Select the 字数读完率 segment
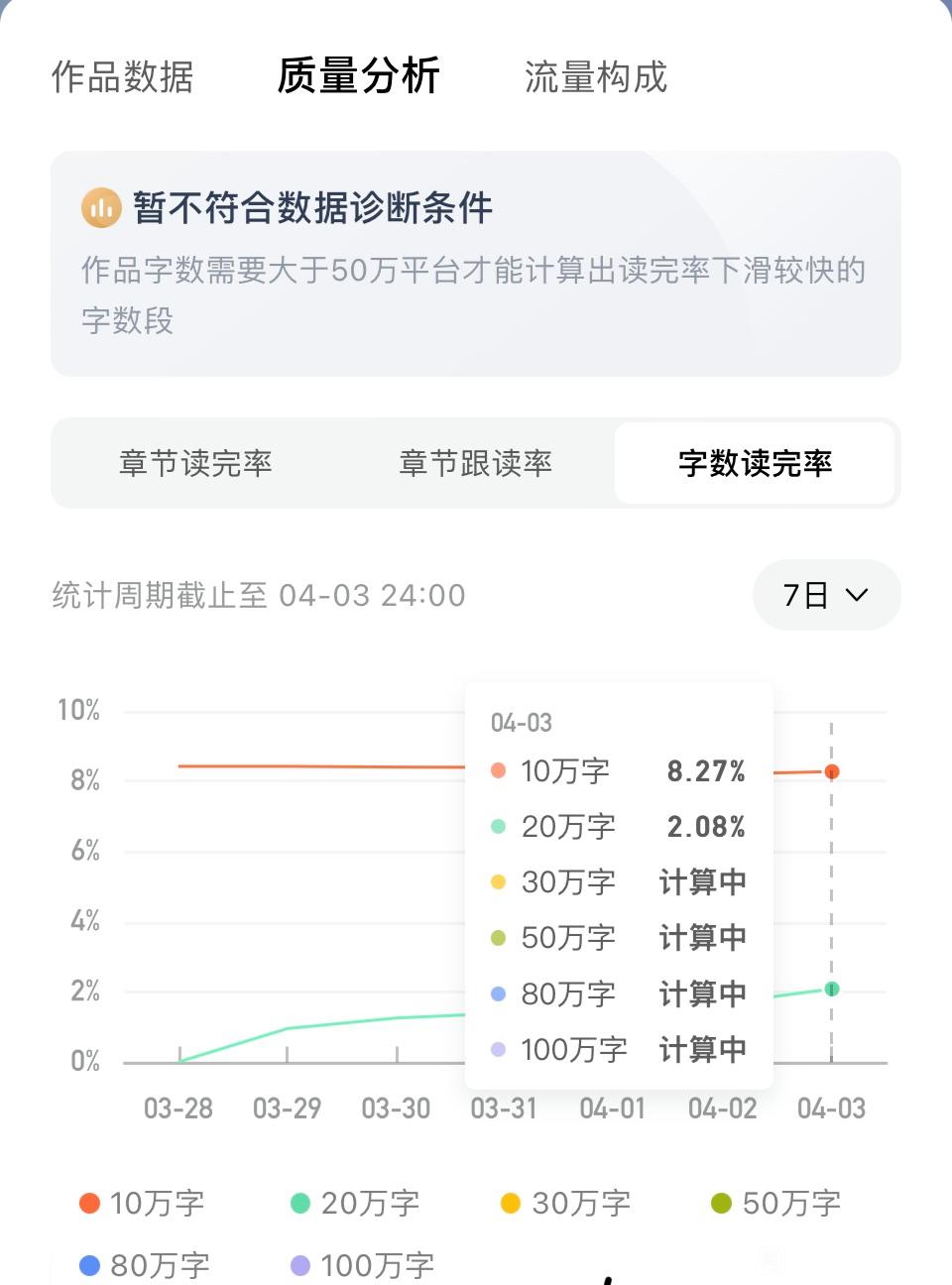The image size is (952, 1285). 755,463
